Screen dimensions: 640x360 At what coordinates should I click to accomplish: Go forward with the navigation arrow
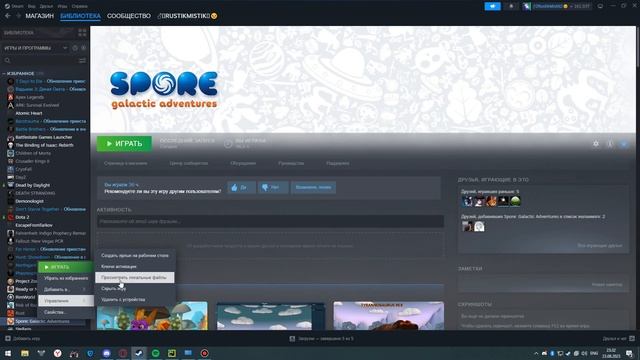(x=18, y=16)
